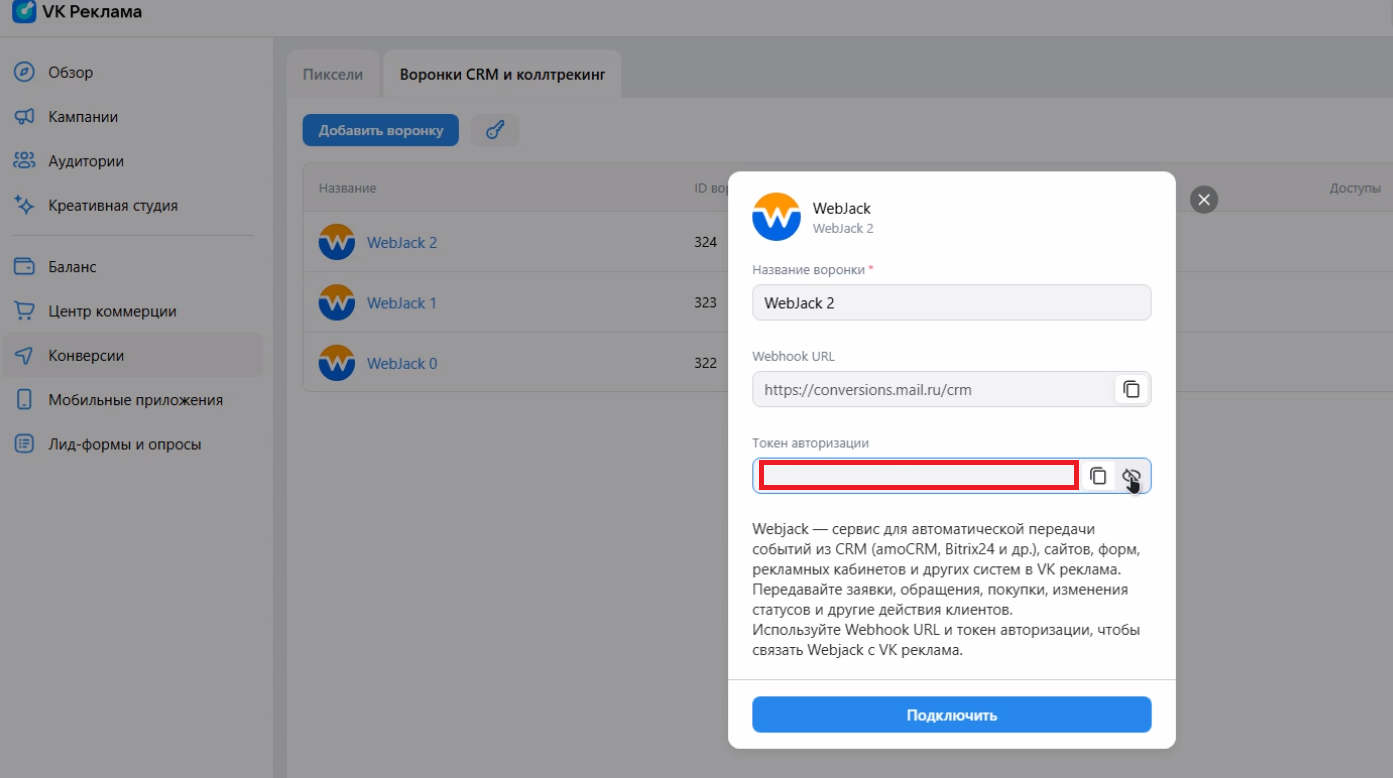Viewport: 1393px width, 778px height.
Task: Click the Конверсии arrow icon
Action: pos(24,355)
